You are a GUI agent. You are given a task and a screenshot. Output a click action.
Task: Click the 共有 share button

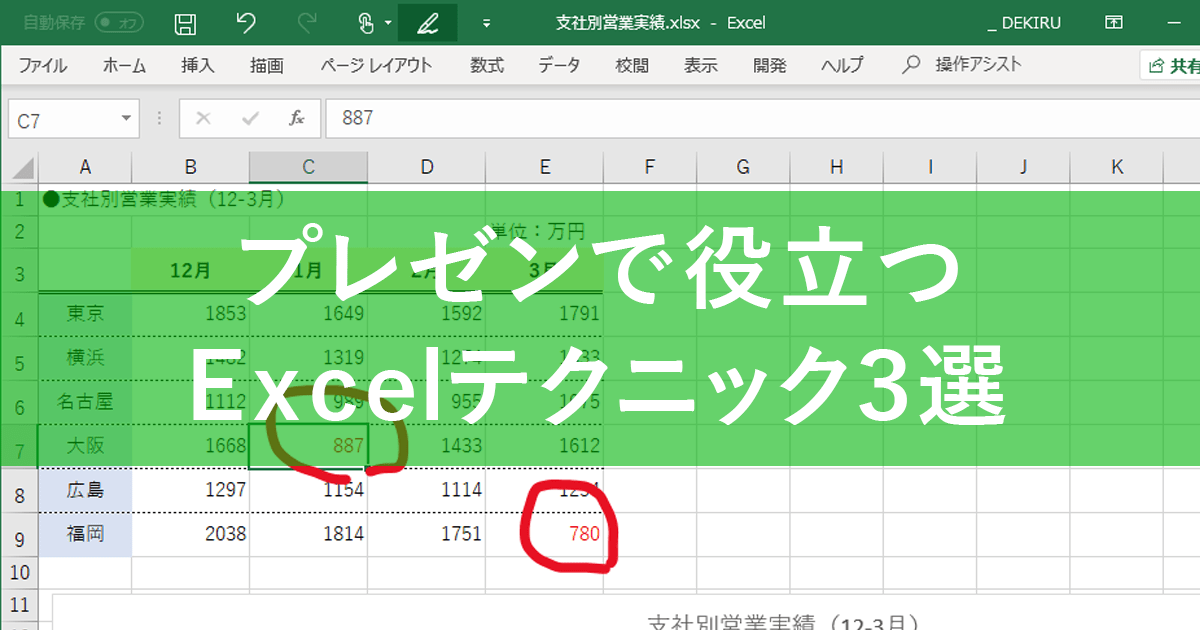1172,66
